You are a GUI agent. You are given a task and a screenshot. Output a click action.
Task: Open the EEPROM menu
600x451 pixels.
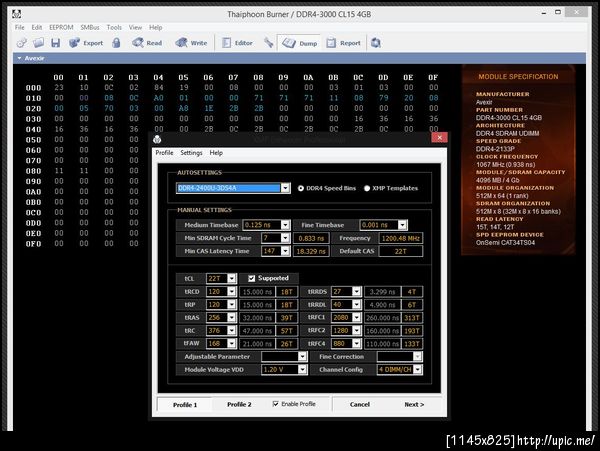pos(61,28)
